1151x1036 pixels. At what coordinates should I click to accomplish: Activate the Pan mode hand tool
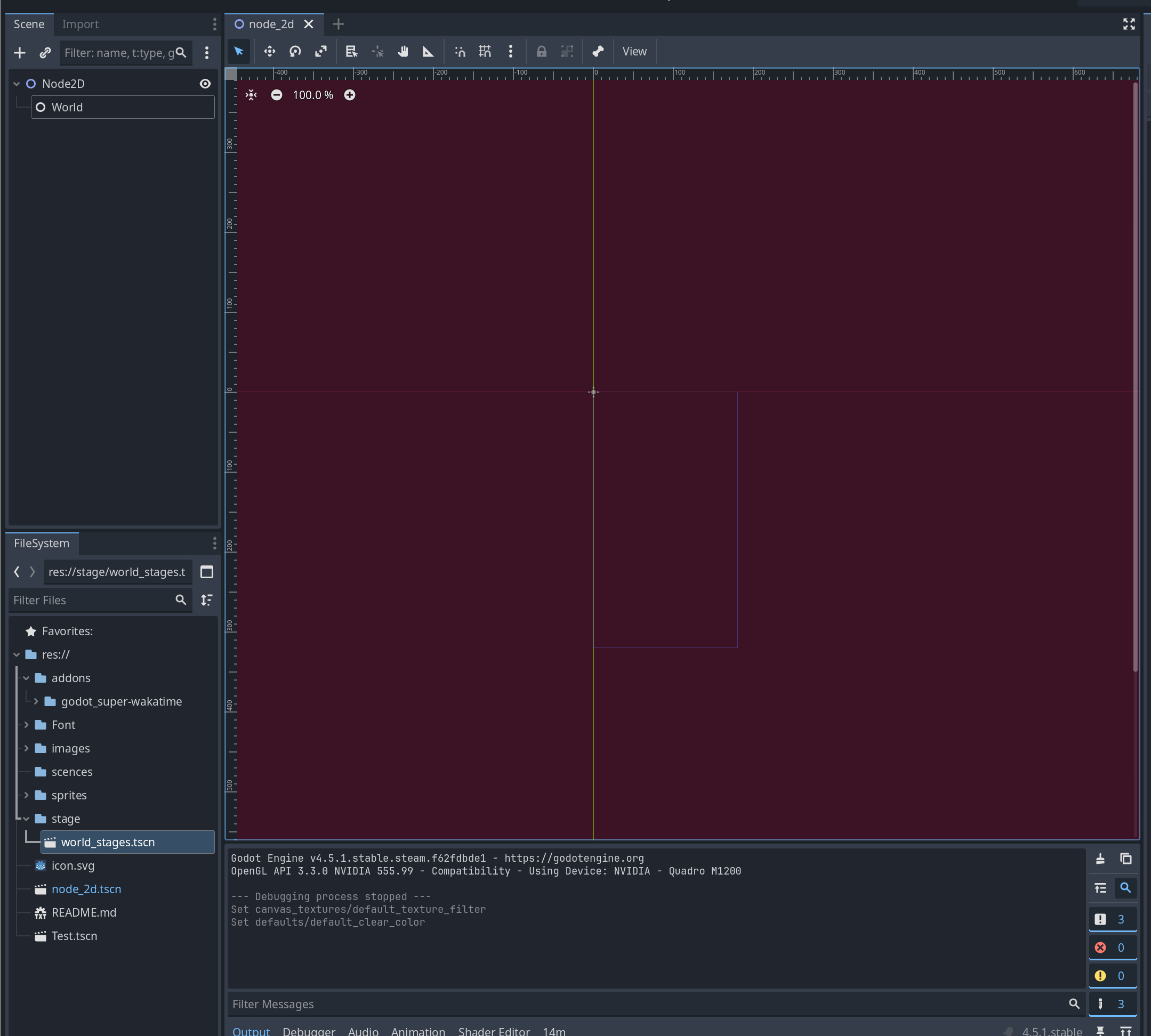[x=403, y=51]
